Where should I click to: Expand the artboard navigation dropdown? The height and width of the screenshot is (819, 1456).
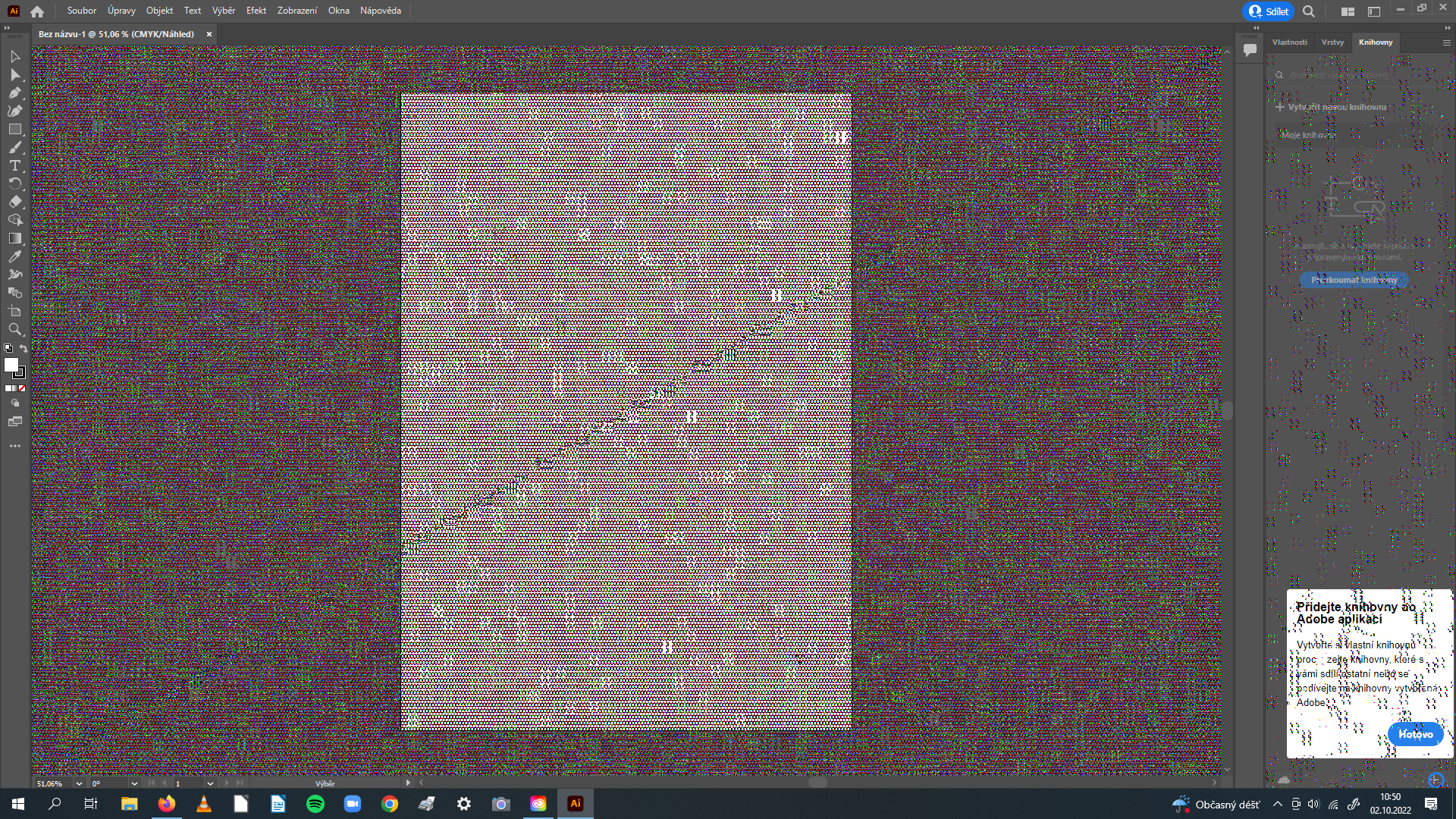pos(209,783)
